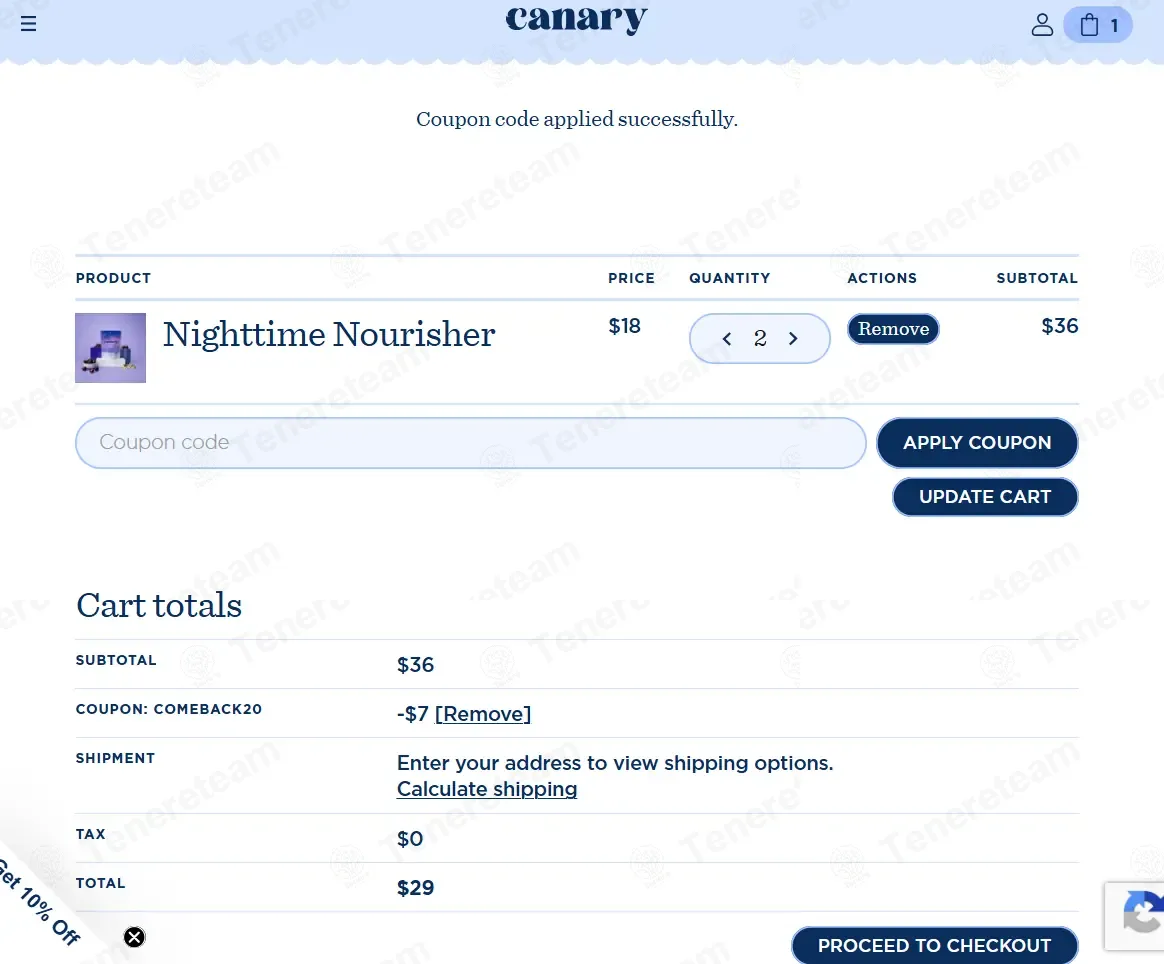Viewport: 1164px width, 964px height.
Task: Open the Get 10% Off banner
Action: (39, 902)
